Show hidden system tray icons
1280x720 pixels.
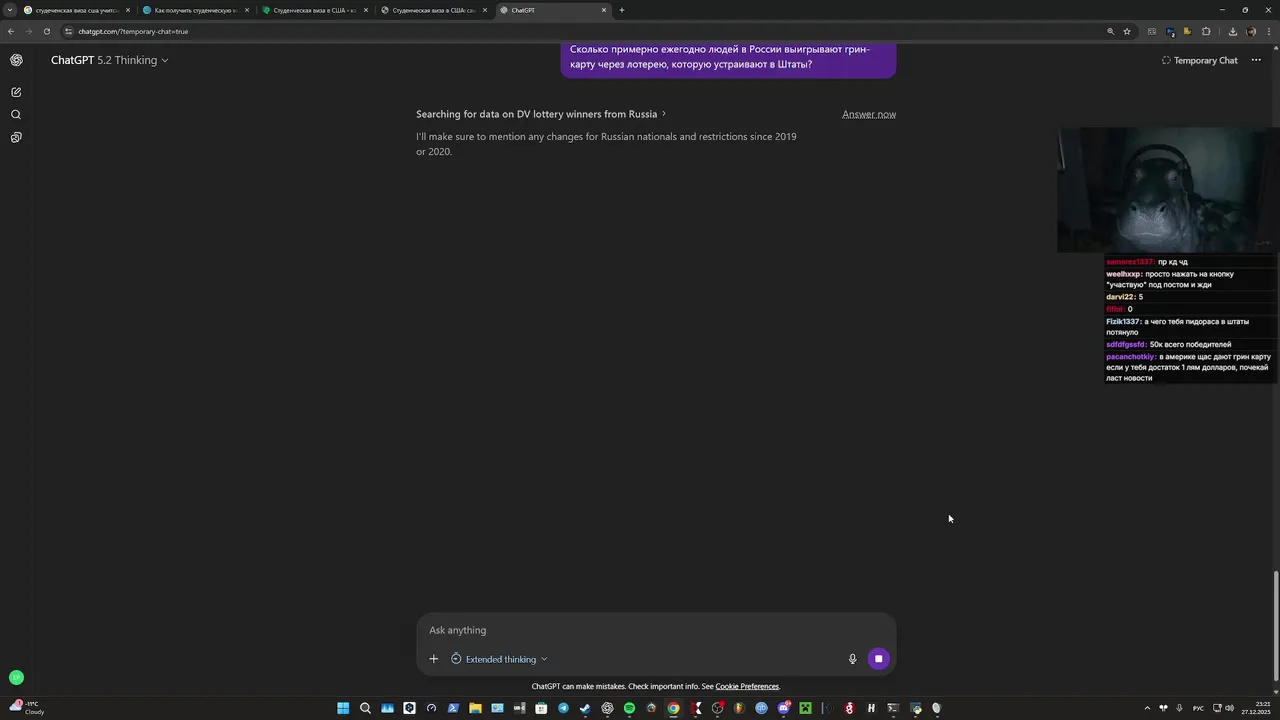point(1147,708)
